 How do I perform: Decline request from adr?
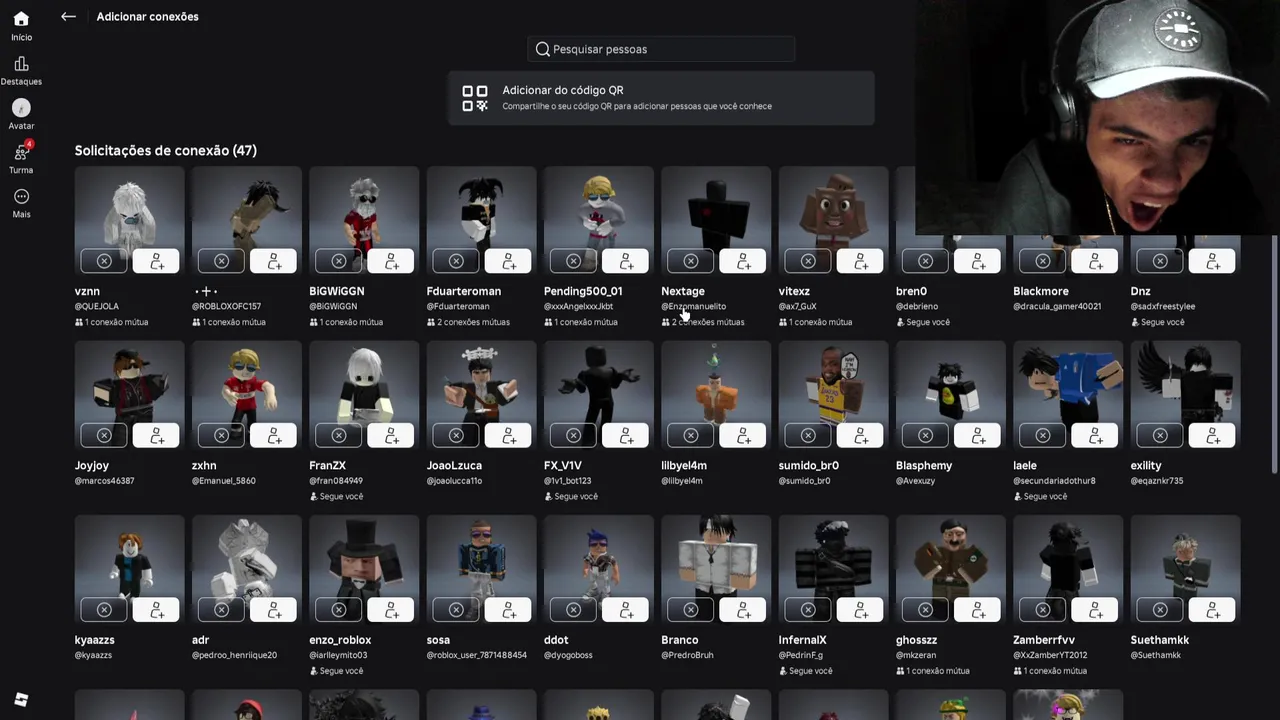(221, 609)
